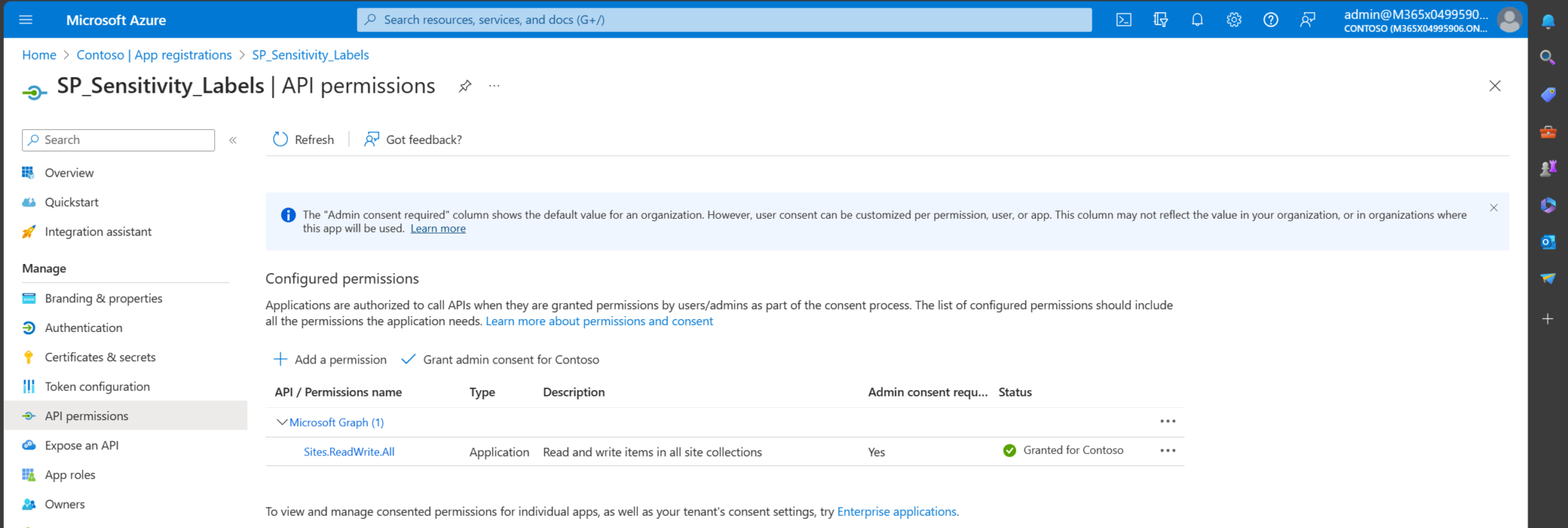Viewport: 1568px width, 528px height.
Task: Click the Microsoft Graph (1) link
Action: point(337,422)
